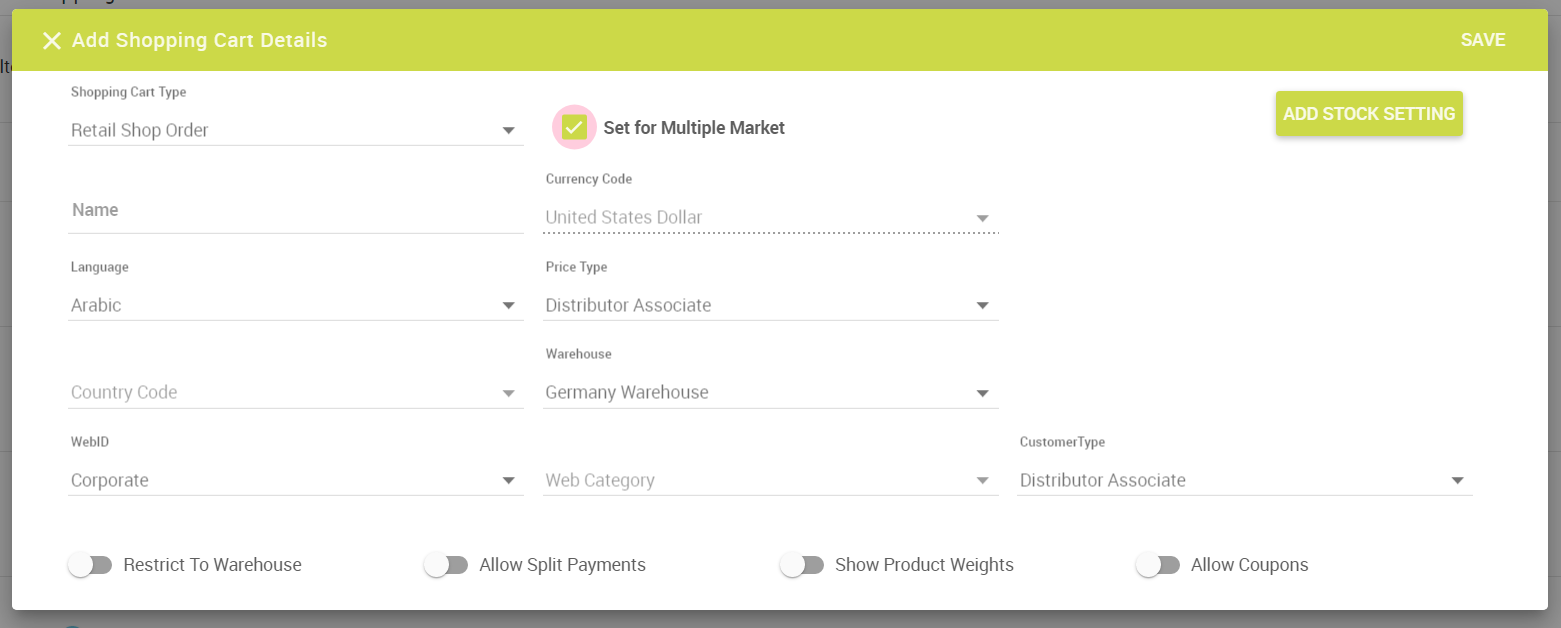Open the Country Code dropdown

(296, 392)
